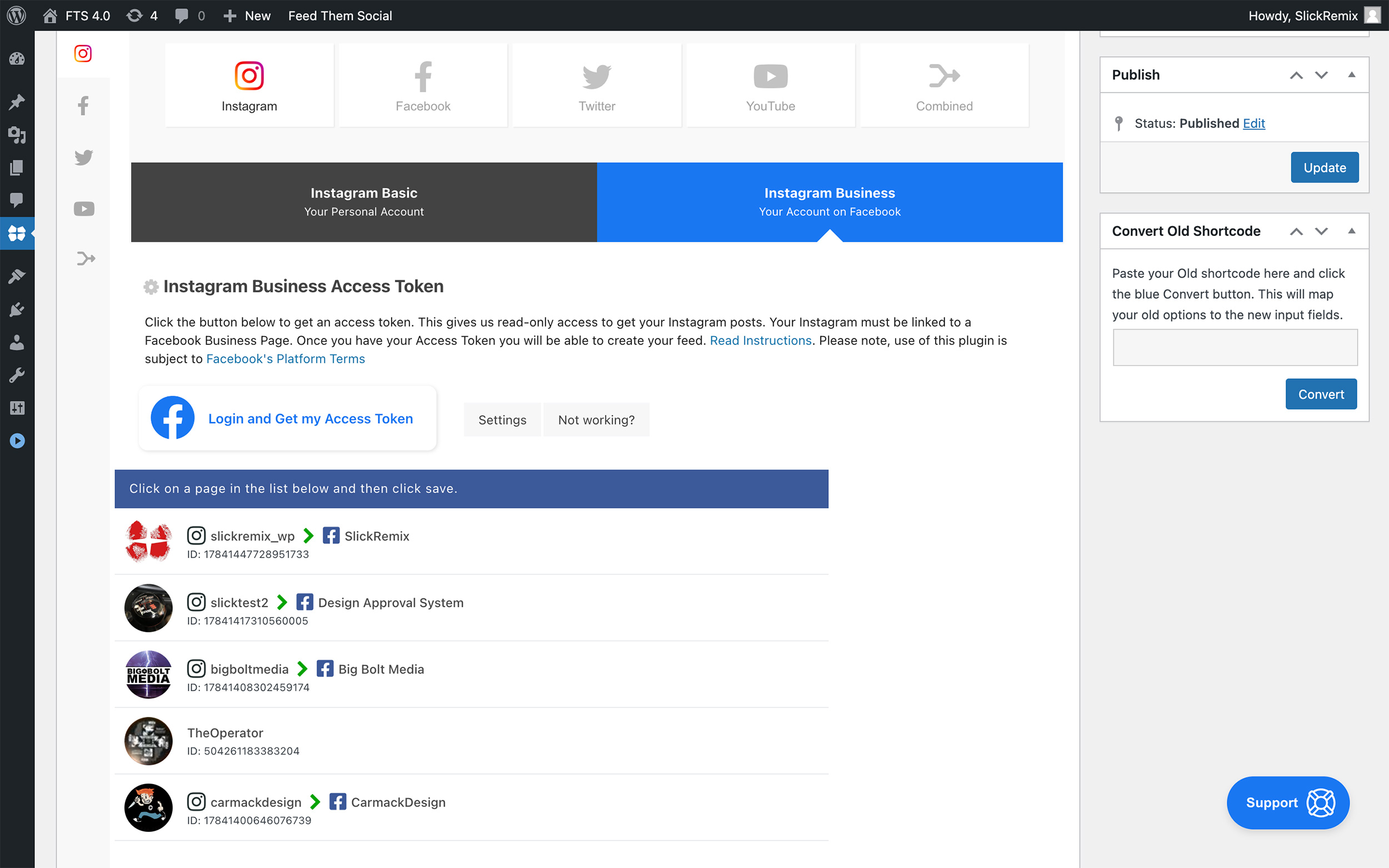Move Publish box up
Viewport: 1389px width, 868px height.
click(1296, 75)
